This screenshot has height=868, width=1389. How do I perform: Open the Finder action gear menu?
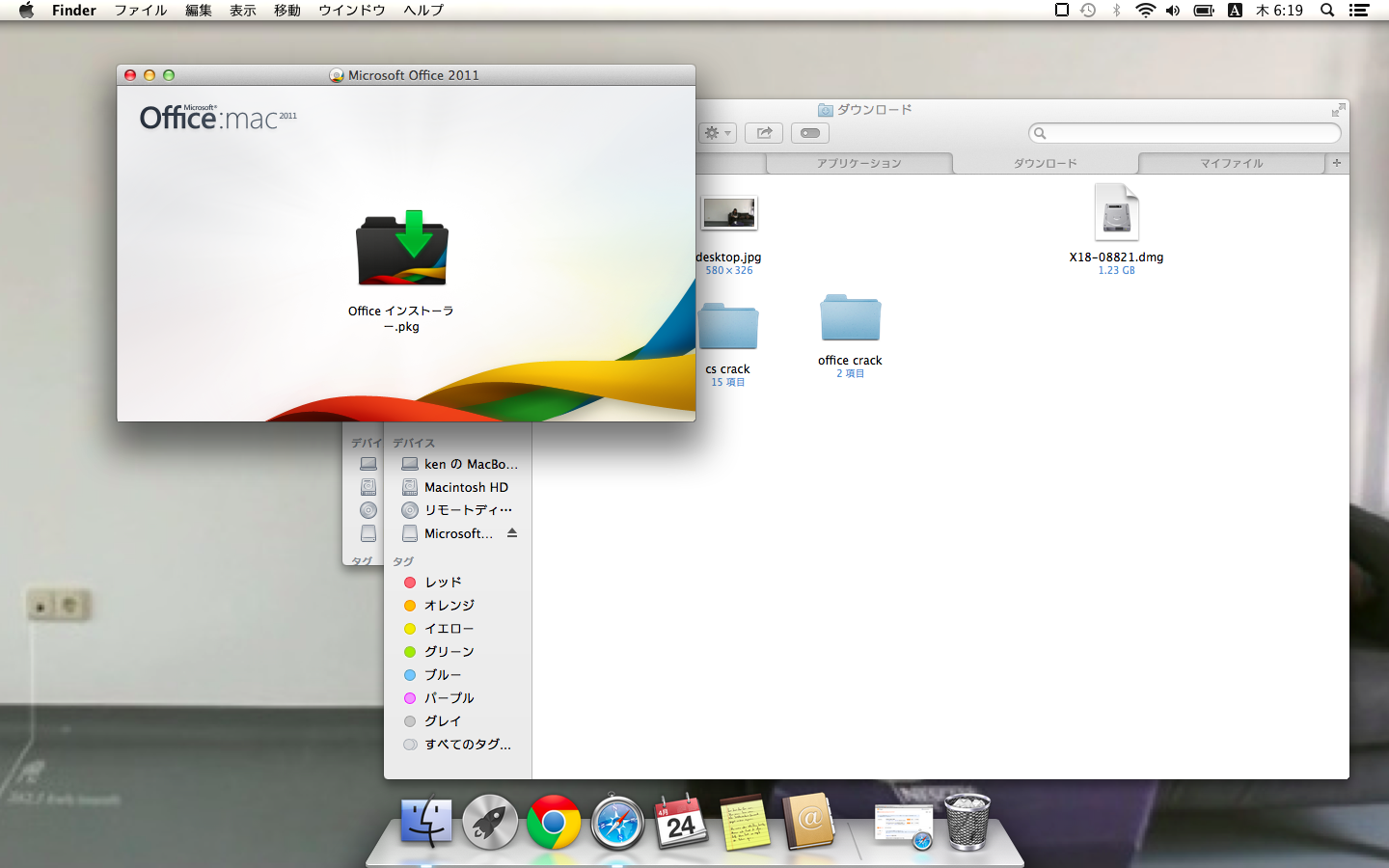click(719, 133)
